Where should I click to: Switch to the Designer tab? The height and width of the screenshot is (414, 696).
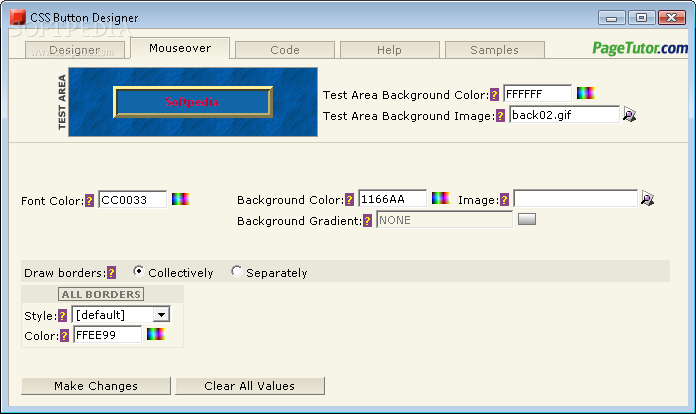click(75, 50)
